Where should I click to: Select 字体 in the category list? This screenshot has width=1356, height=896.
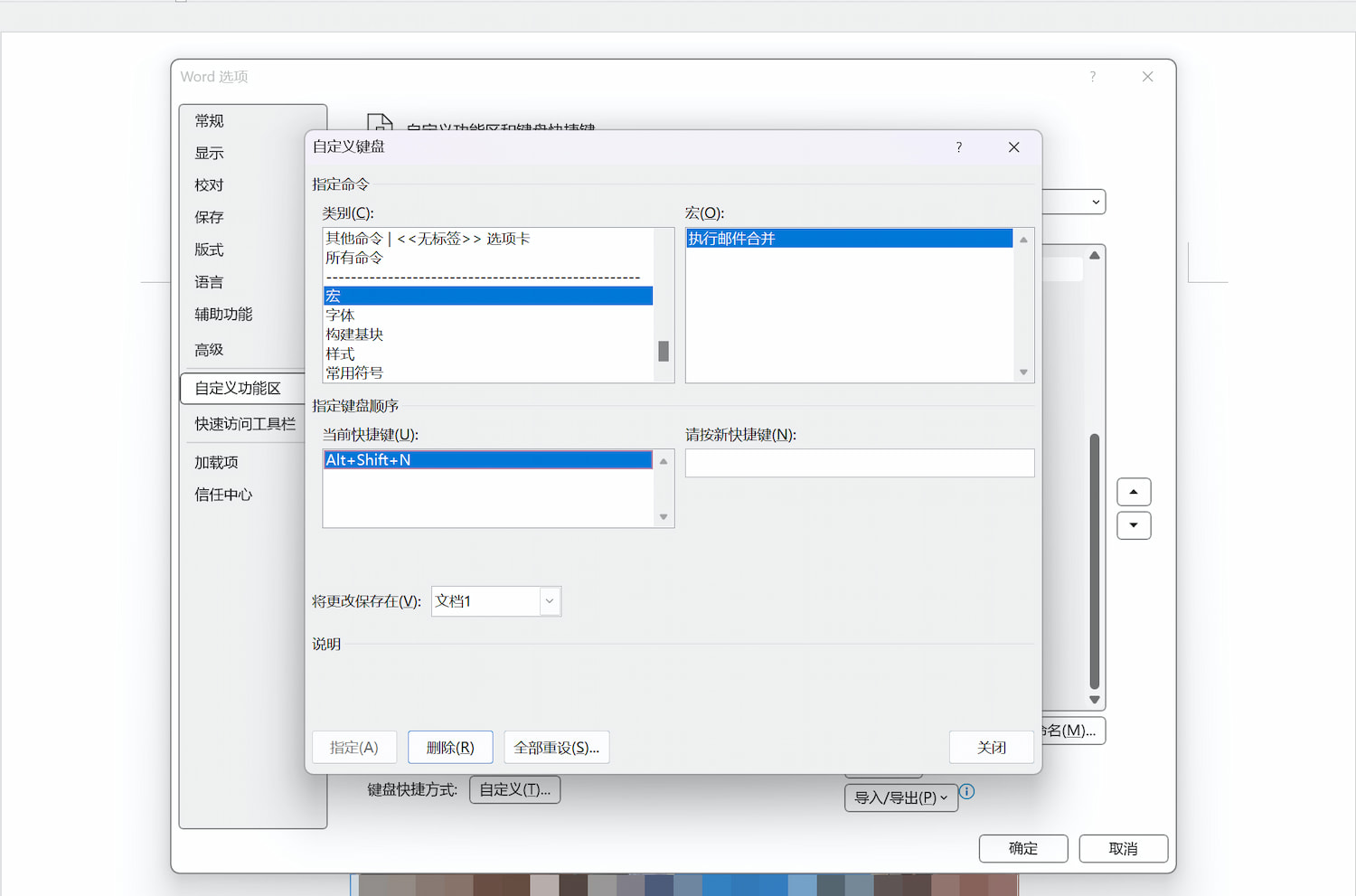[x=488, y=315]
